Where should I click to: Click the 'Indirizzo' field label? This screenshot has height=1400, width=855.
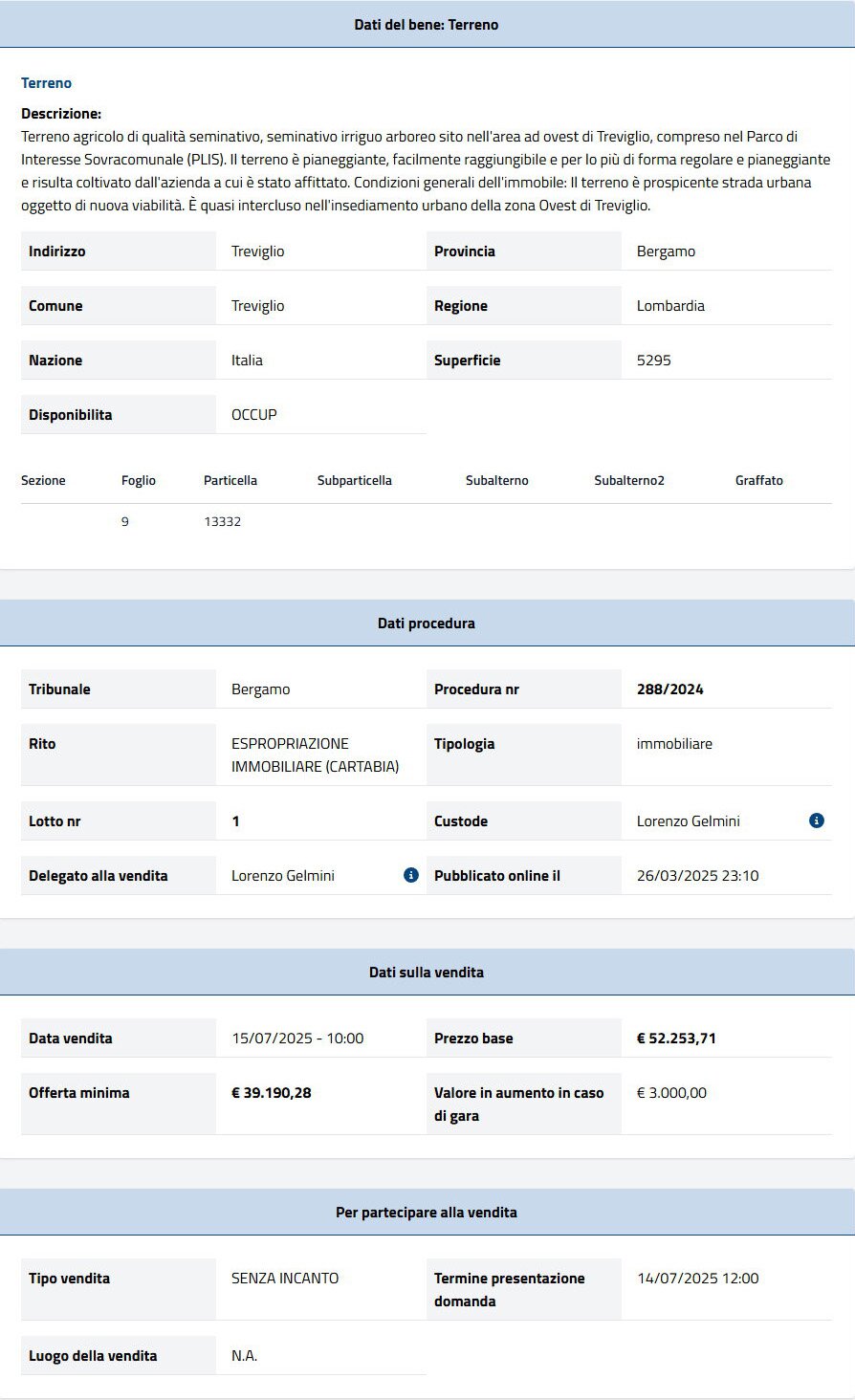[57, 252]
